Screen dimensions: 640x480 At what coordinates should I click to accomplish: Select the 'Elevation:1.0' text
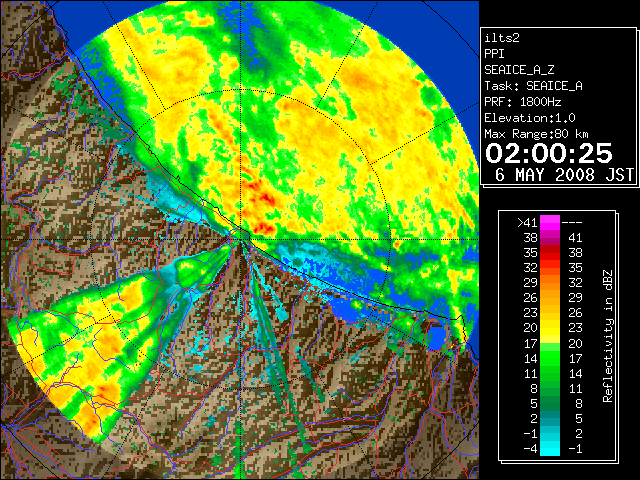[530, 118]
